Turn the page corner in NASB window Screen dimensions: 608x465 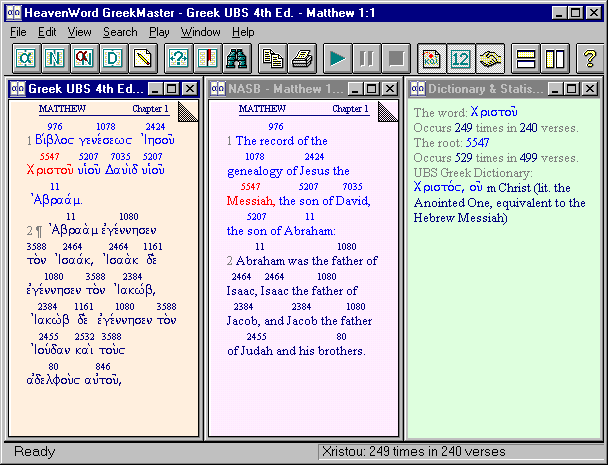[x=388, y=111]
